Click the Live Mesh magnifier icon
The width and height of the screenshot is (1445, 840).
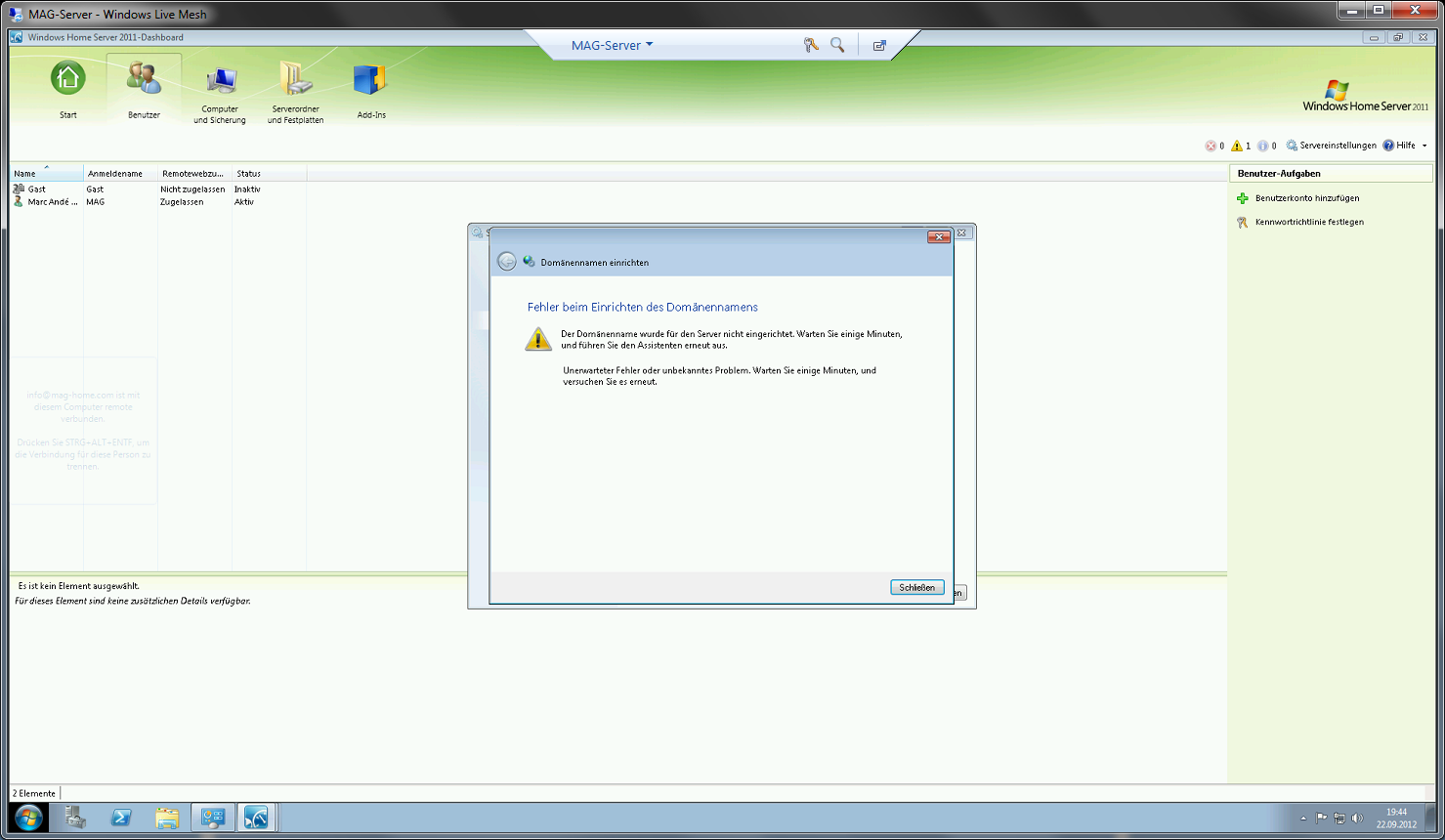point(837,45)
